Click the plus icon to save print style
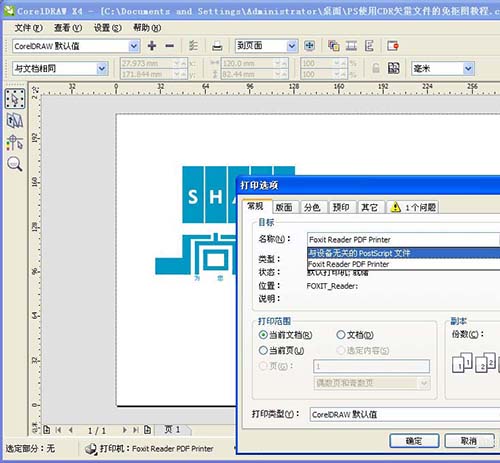500x463 pixels. pyautogui.click(x=152, y=46)
